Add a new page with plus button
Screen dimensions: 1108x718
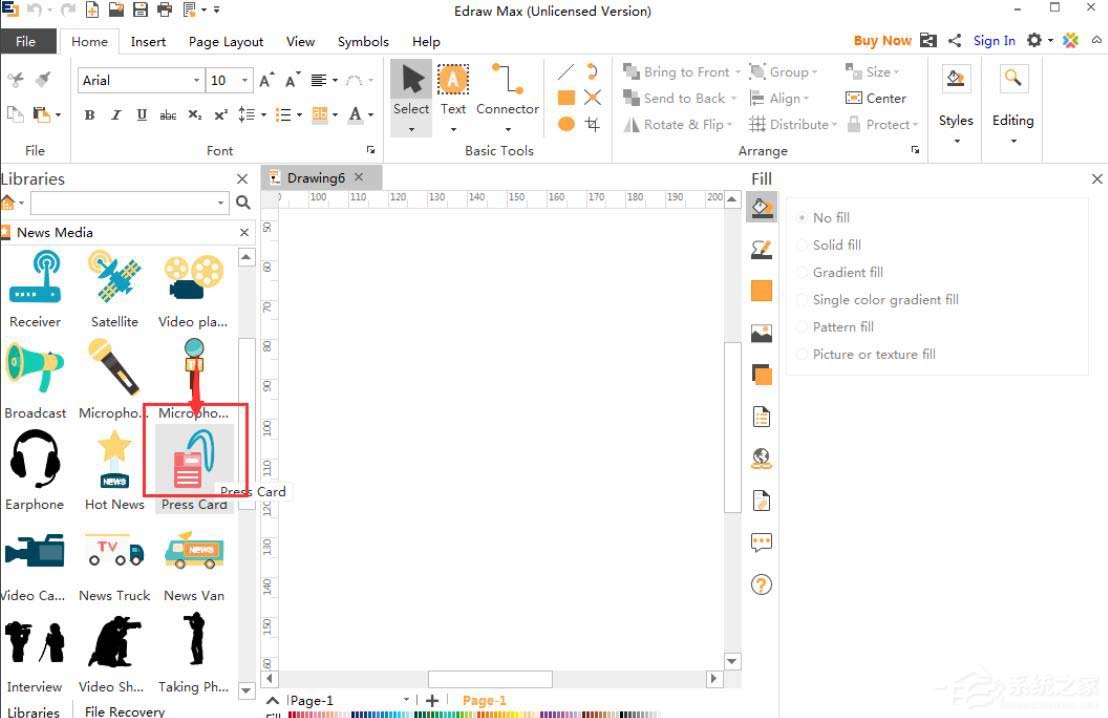click(x=432, y=700)
